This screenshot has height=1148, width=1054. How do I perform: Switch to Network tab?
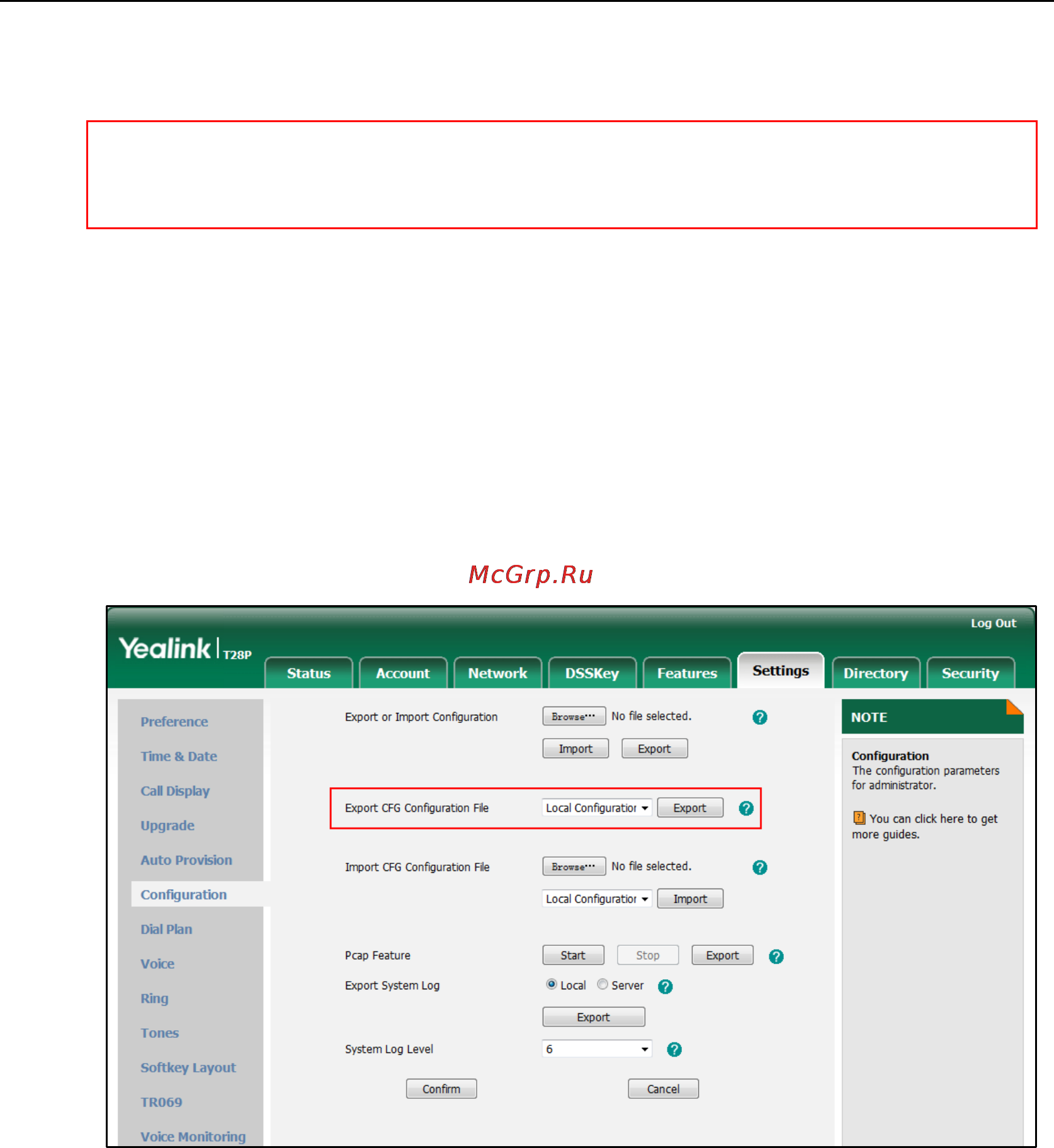pos(497,673)
